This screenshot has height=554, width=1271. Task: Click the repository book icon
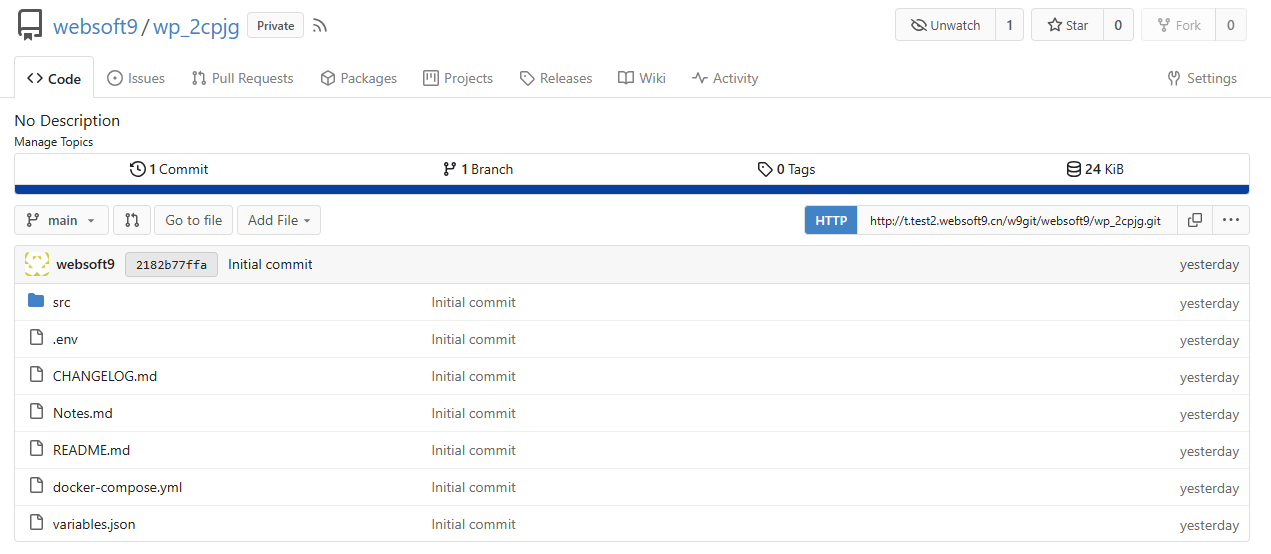pyautogui.click(x=30, y=26)
